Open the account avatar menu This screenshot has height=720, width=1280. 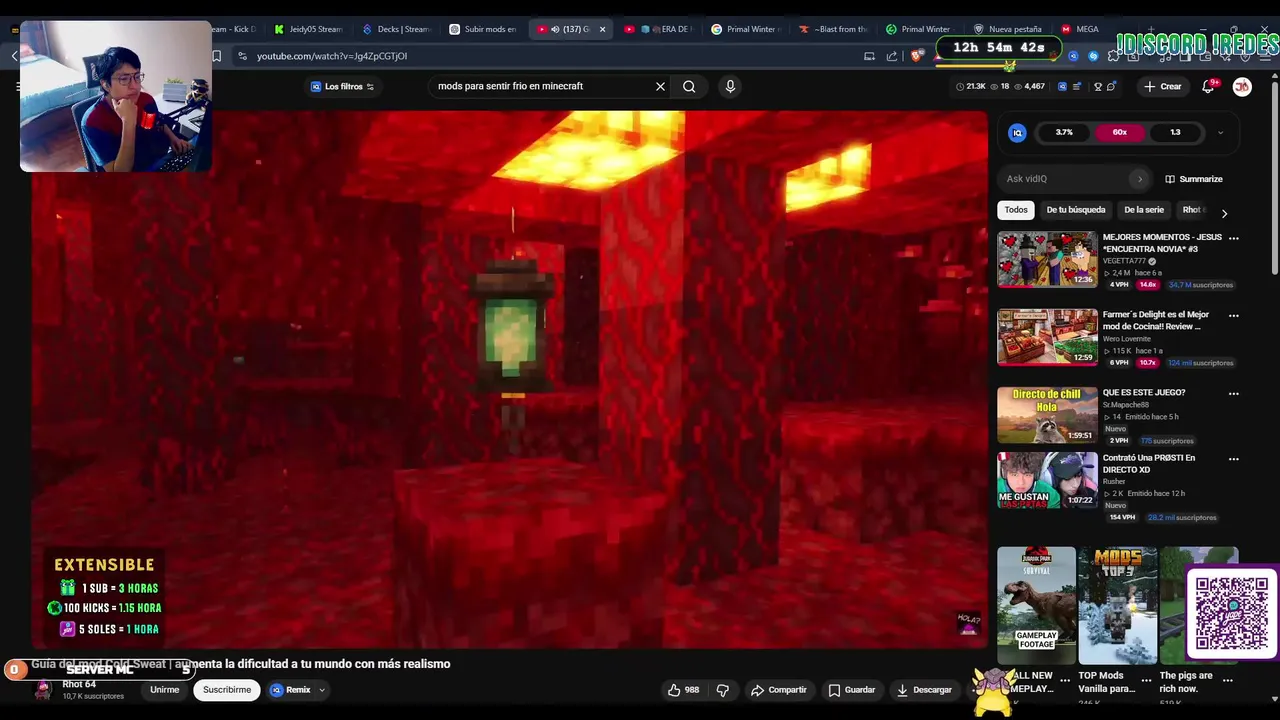tap(1242, 87)
